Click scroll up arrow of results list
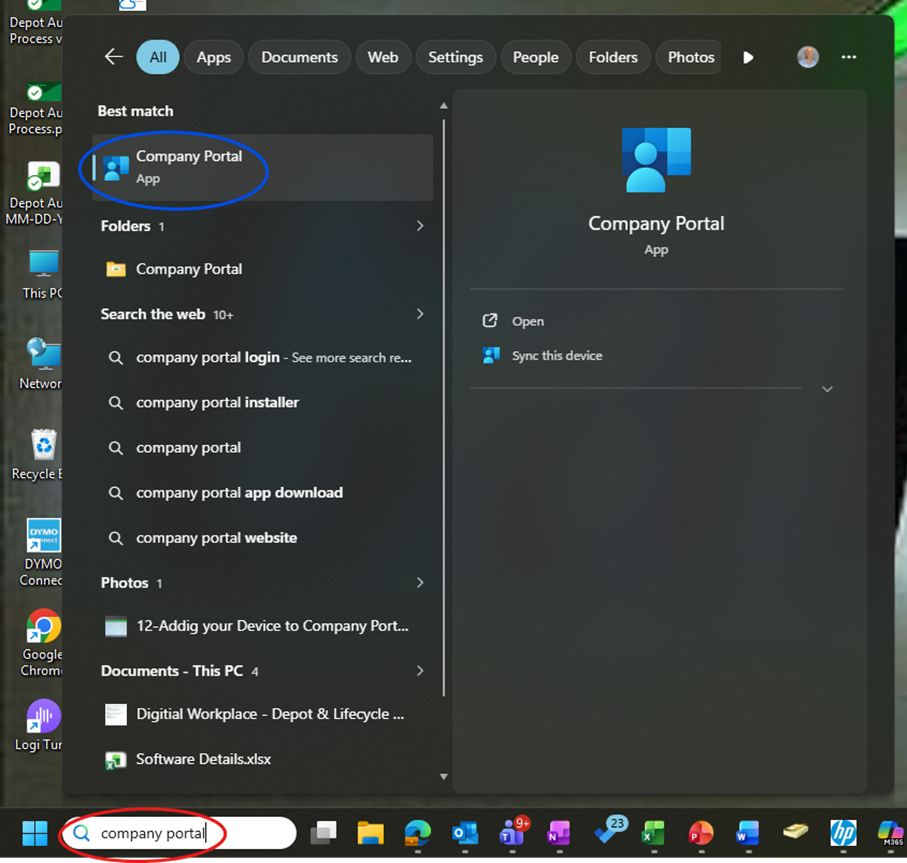 (x=444, y=106)
